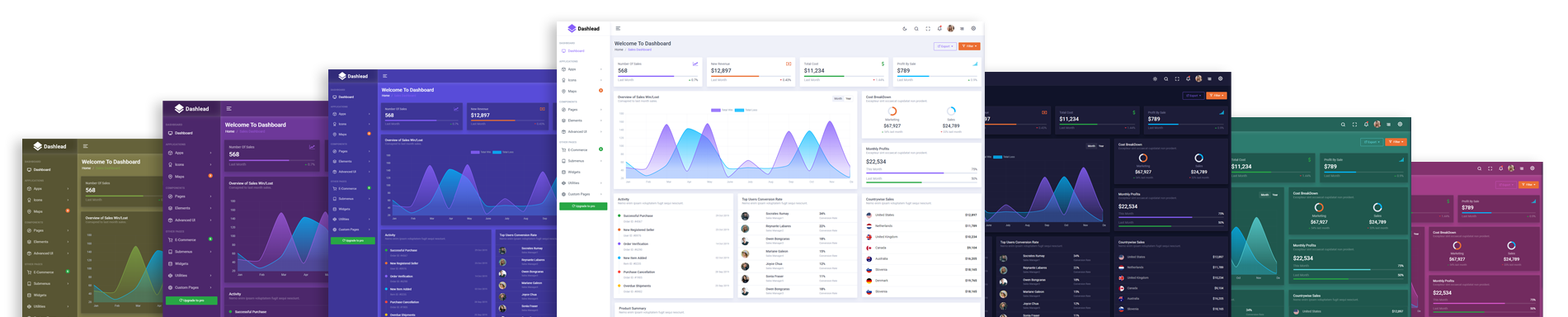
Task: Open the Export dropdown in the dark navy dashboard
Action: [1193, 96]
